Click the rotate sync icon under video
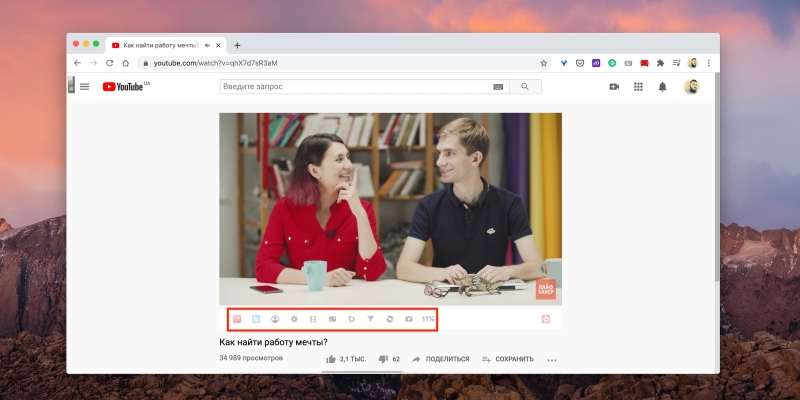 (390, 319)
